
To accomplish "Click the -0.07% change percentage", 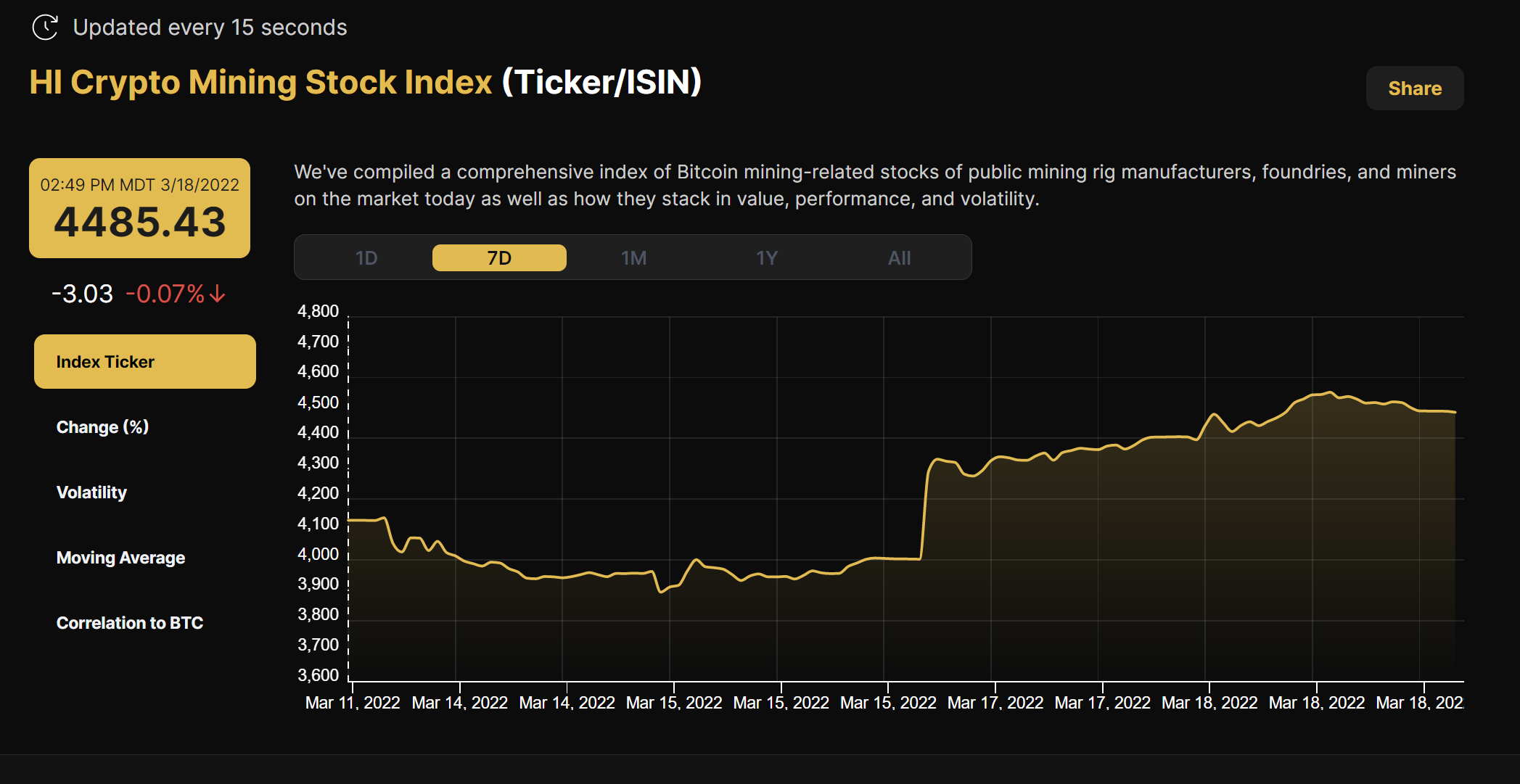I will point(166,293).
